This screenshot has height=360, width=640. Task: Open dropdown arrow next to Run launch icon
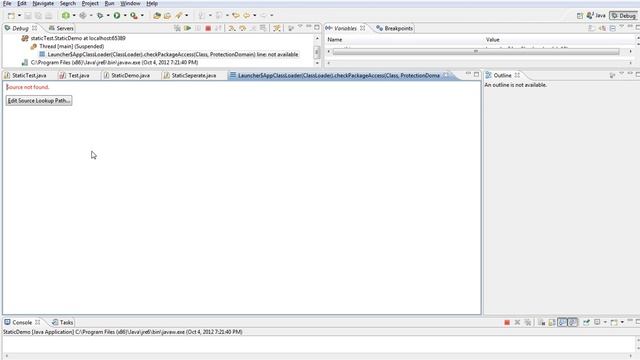125,16
